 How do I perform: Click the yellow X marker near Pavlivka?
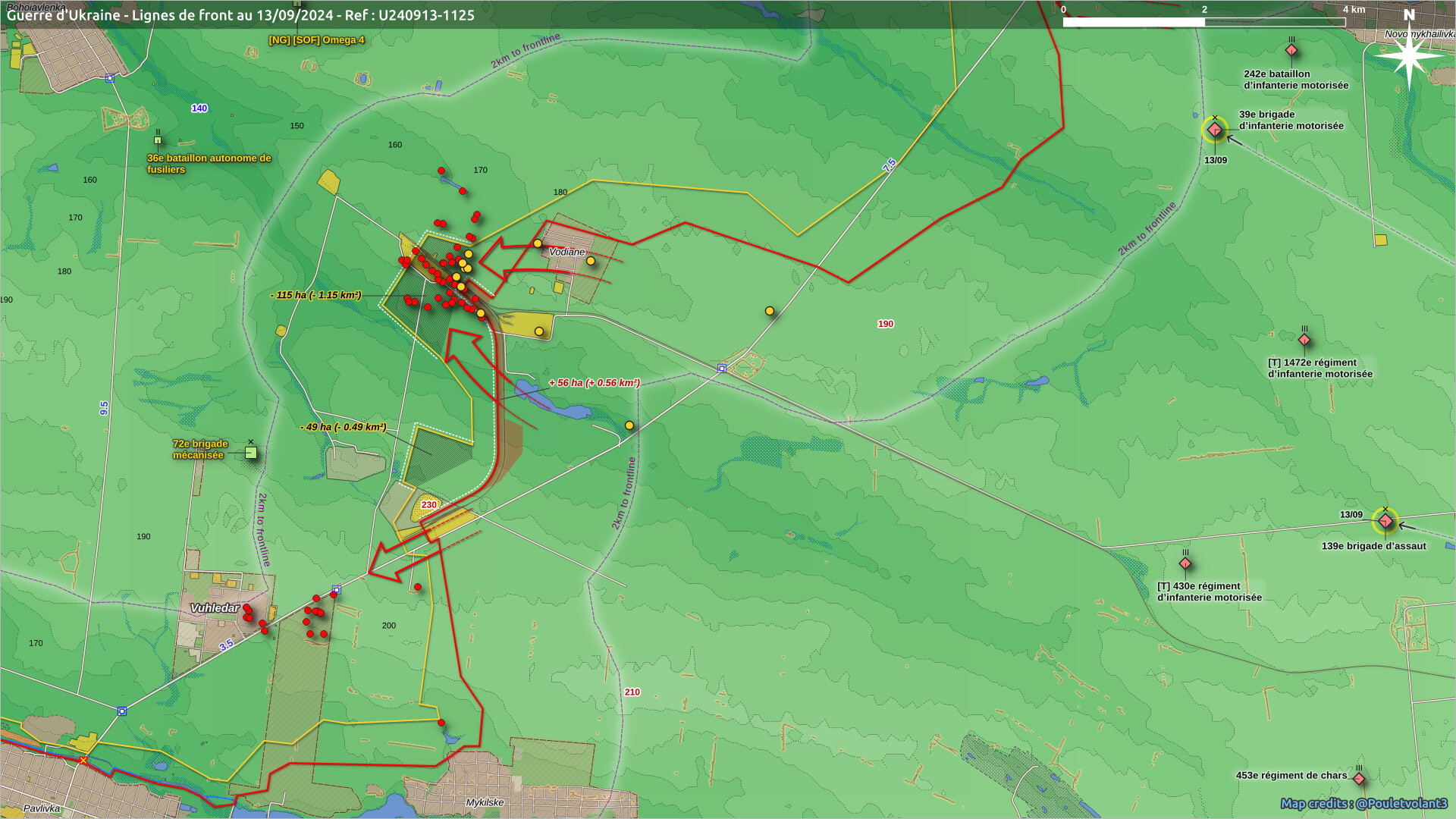[x=83, y=760]
